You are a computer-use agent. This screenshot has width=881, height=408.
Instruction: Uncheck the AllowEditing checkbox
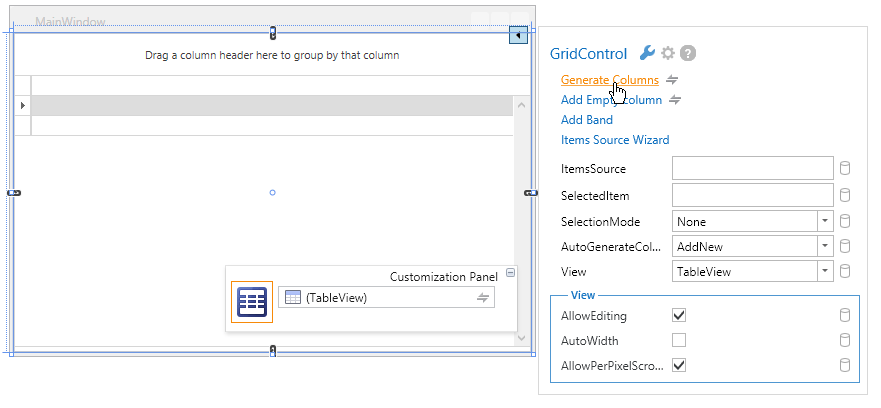pyautogui.click(x=679, y=315)
